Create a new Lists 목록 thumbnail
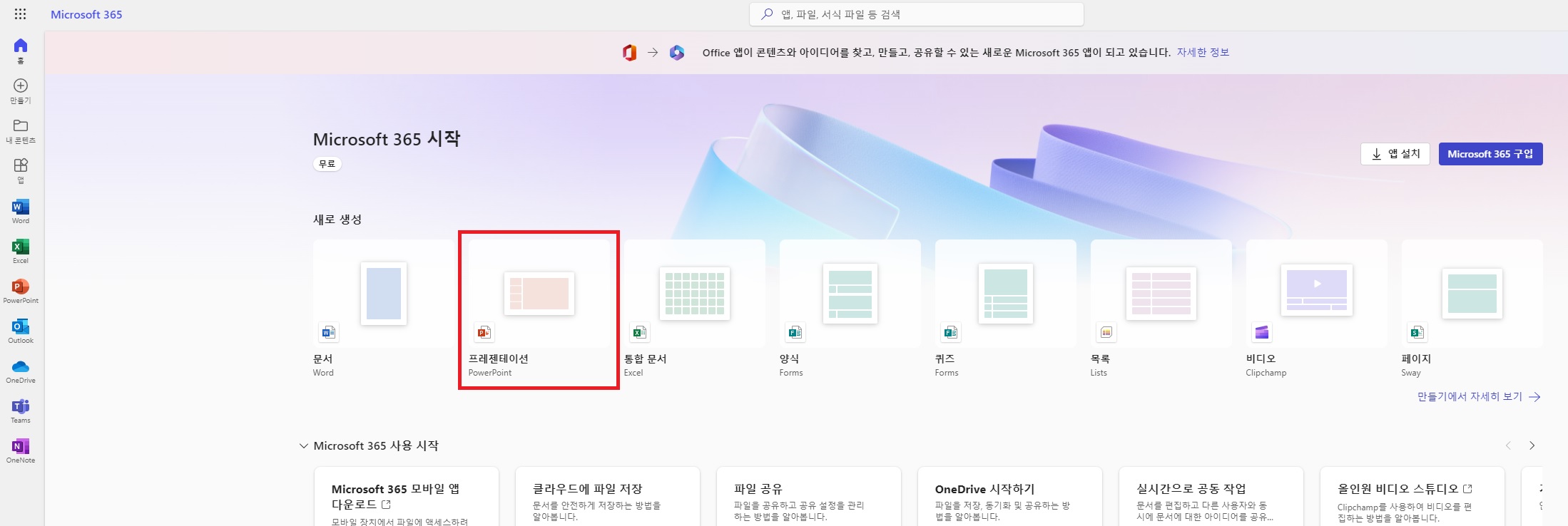 [1161, 293]
